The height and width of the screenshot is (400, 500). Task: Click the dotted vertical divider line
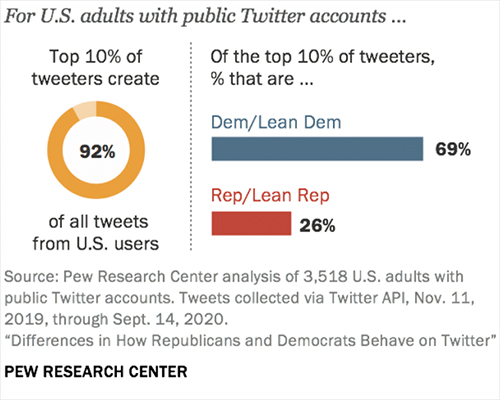191,146
